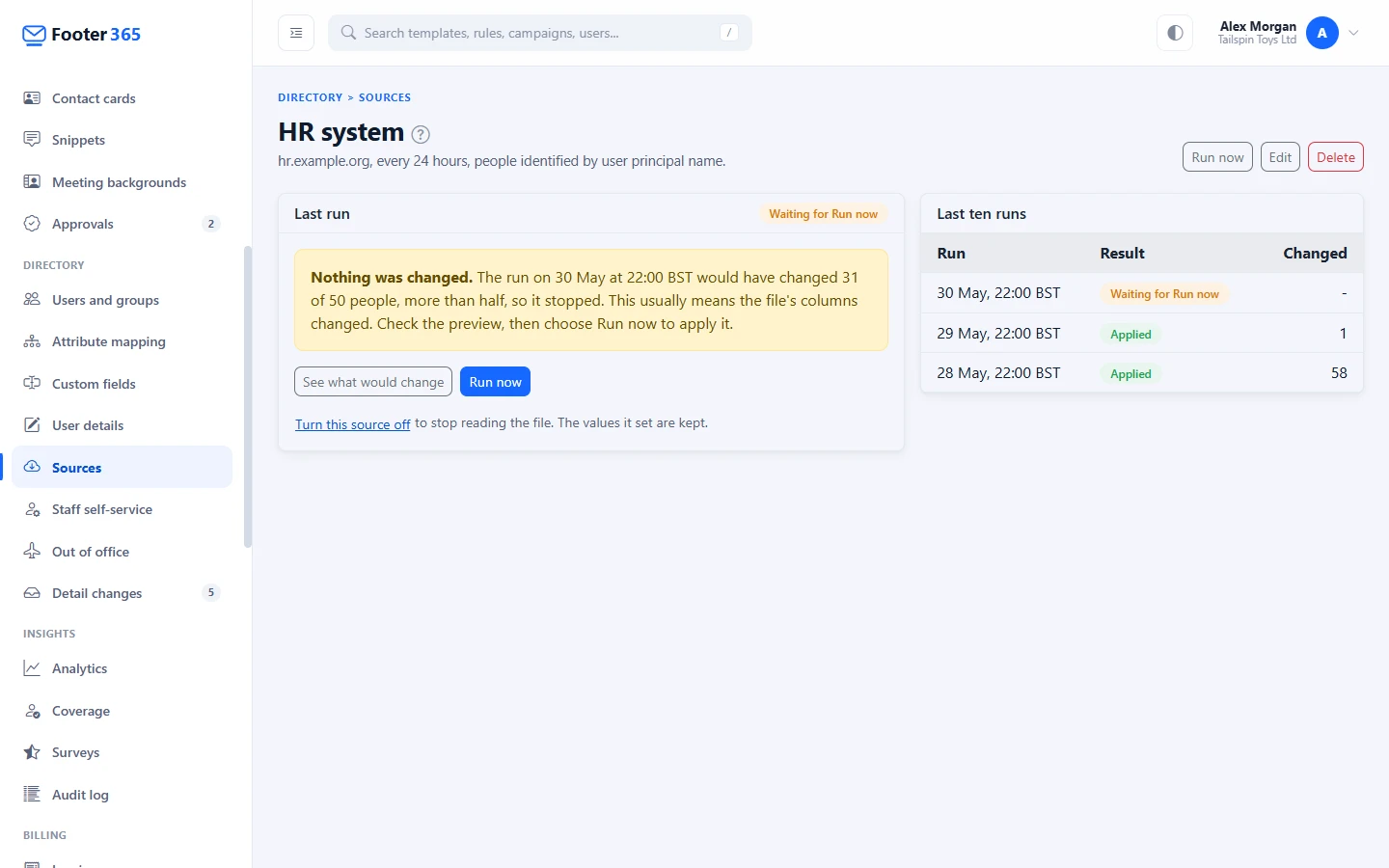Viewport: 1389px width, 868px height.
Task: Click the blue Run now button
Action: pyautogui.click(x=495, y=382)
